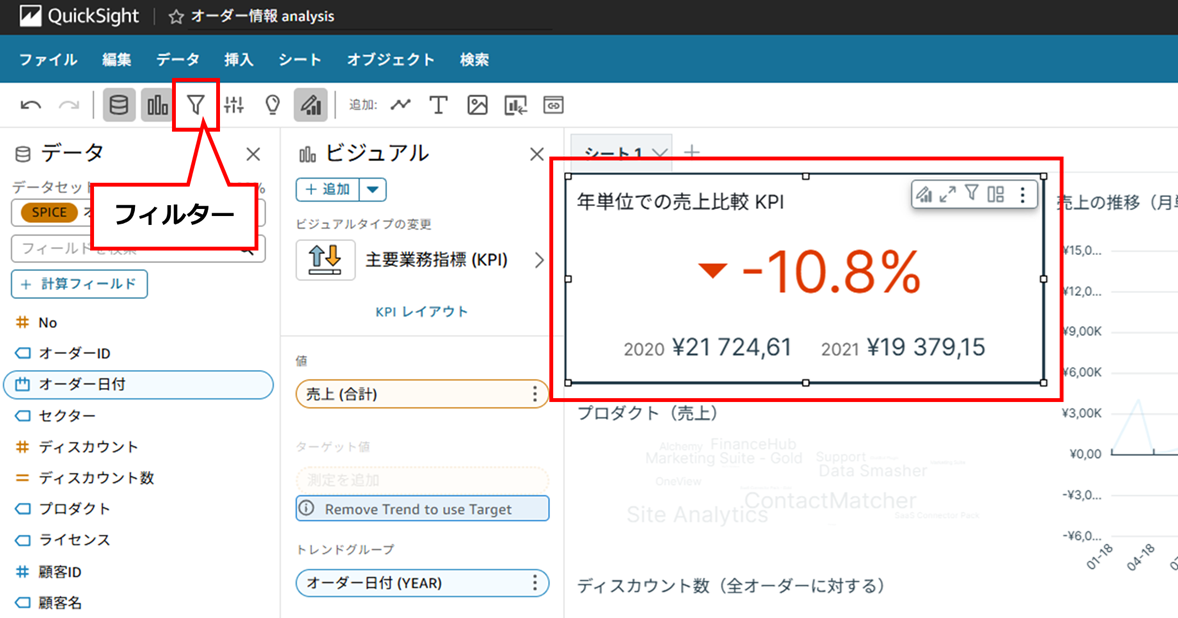Click the layout icon on the KPI visual
The height and width of the screenshot is (618, 1178).
point(995,194)
